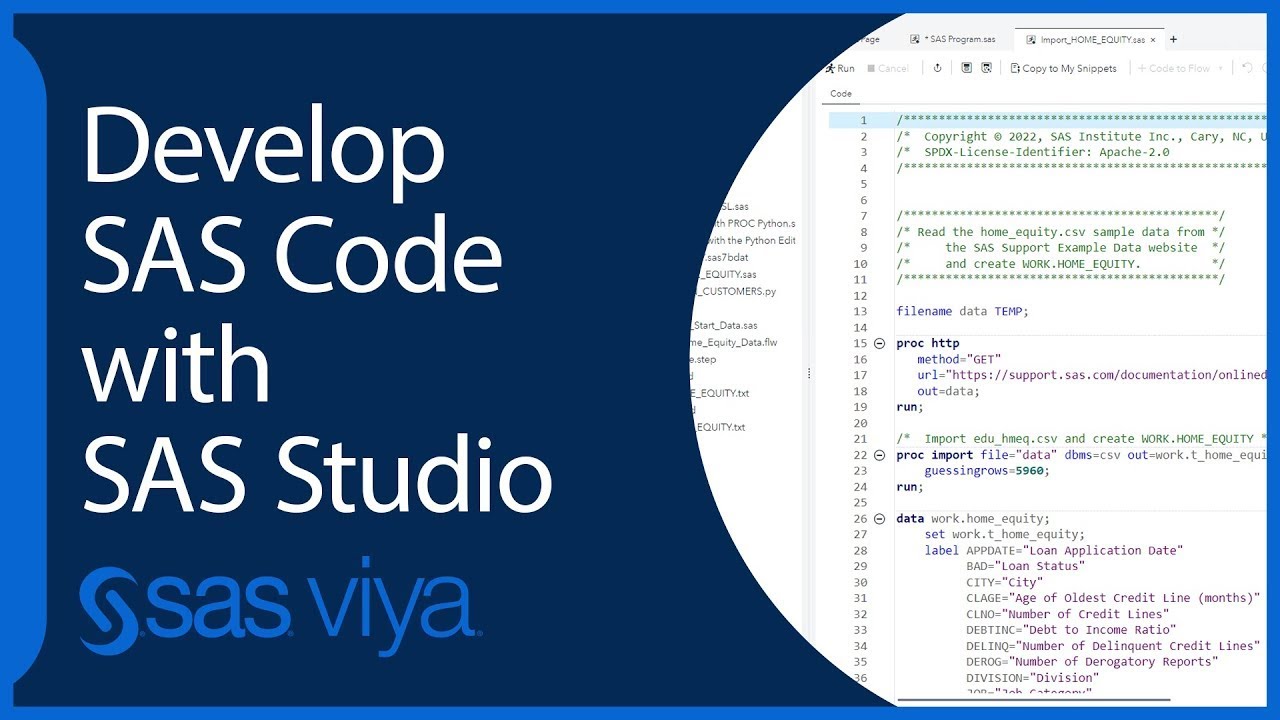Click the 'guessingrows=5960;' code line
Screen dimensions: 1280x720
coord(987,471)
